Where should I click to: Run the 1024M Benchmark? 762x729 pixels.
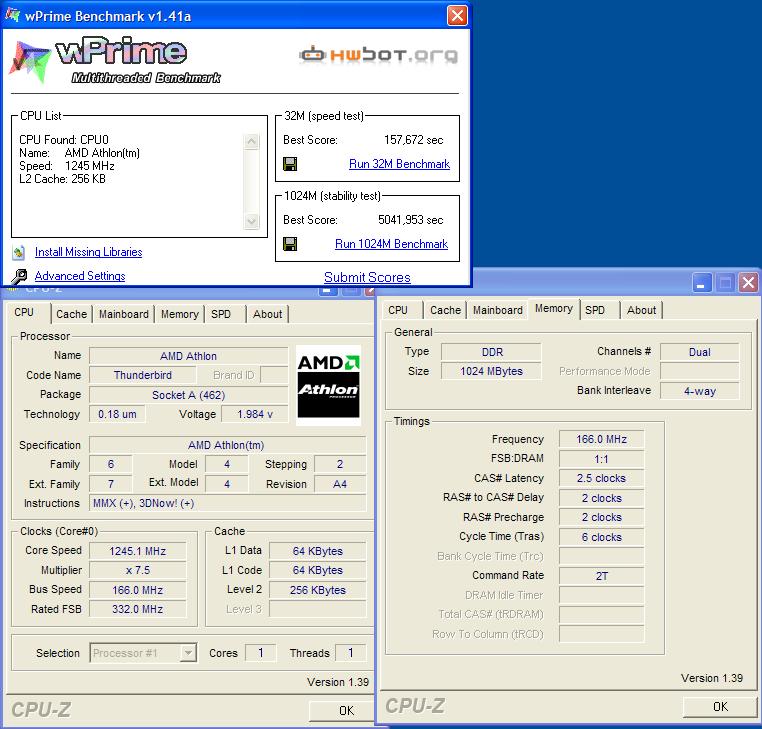tap(391, 244)
